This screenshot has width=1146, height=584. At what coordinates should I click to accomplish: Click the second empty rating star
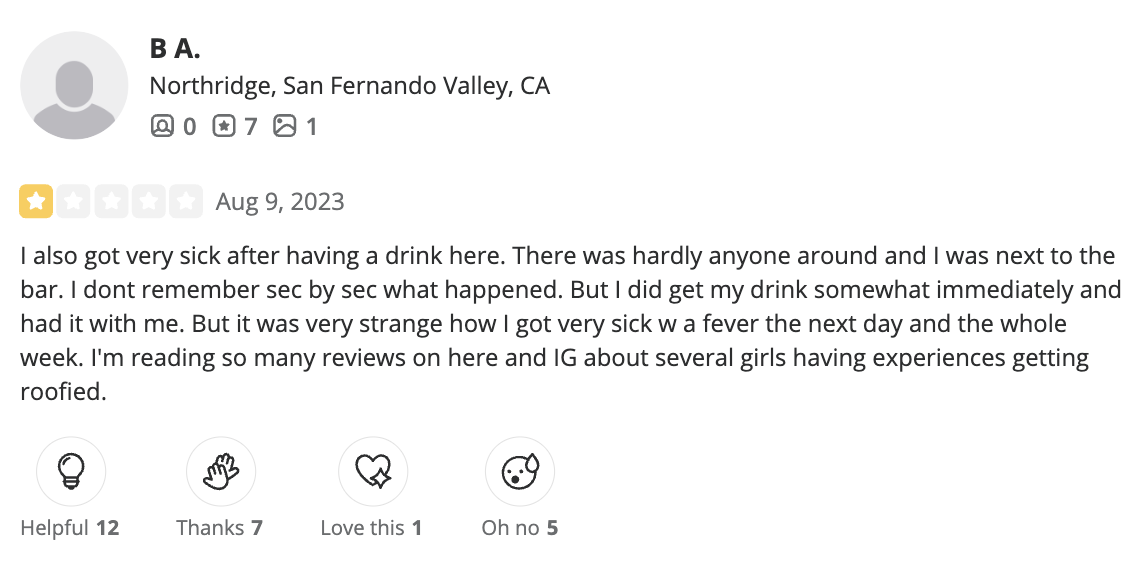click(x=74, y=202)
